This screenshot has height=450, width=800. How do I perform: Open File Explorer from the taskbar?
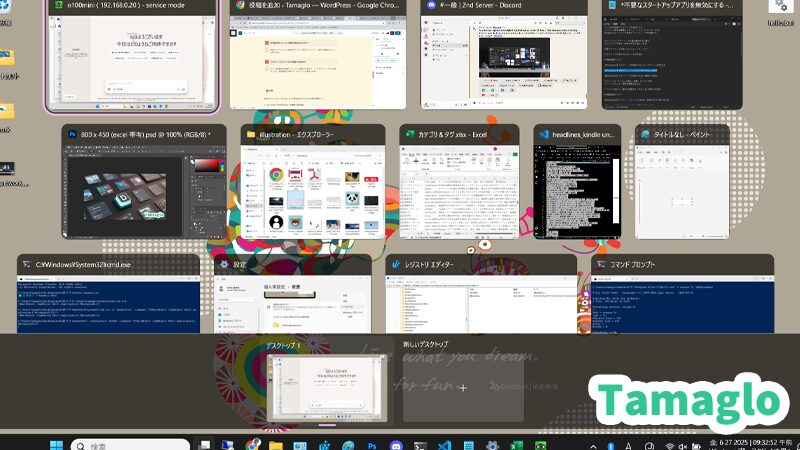276,445
